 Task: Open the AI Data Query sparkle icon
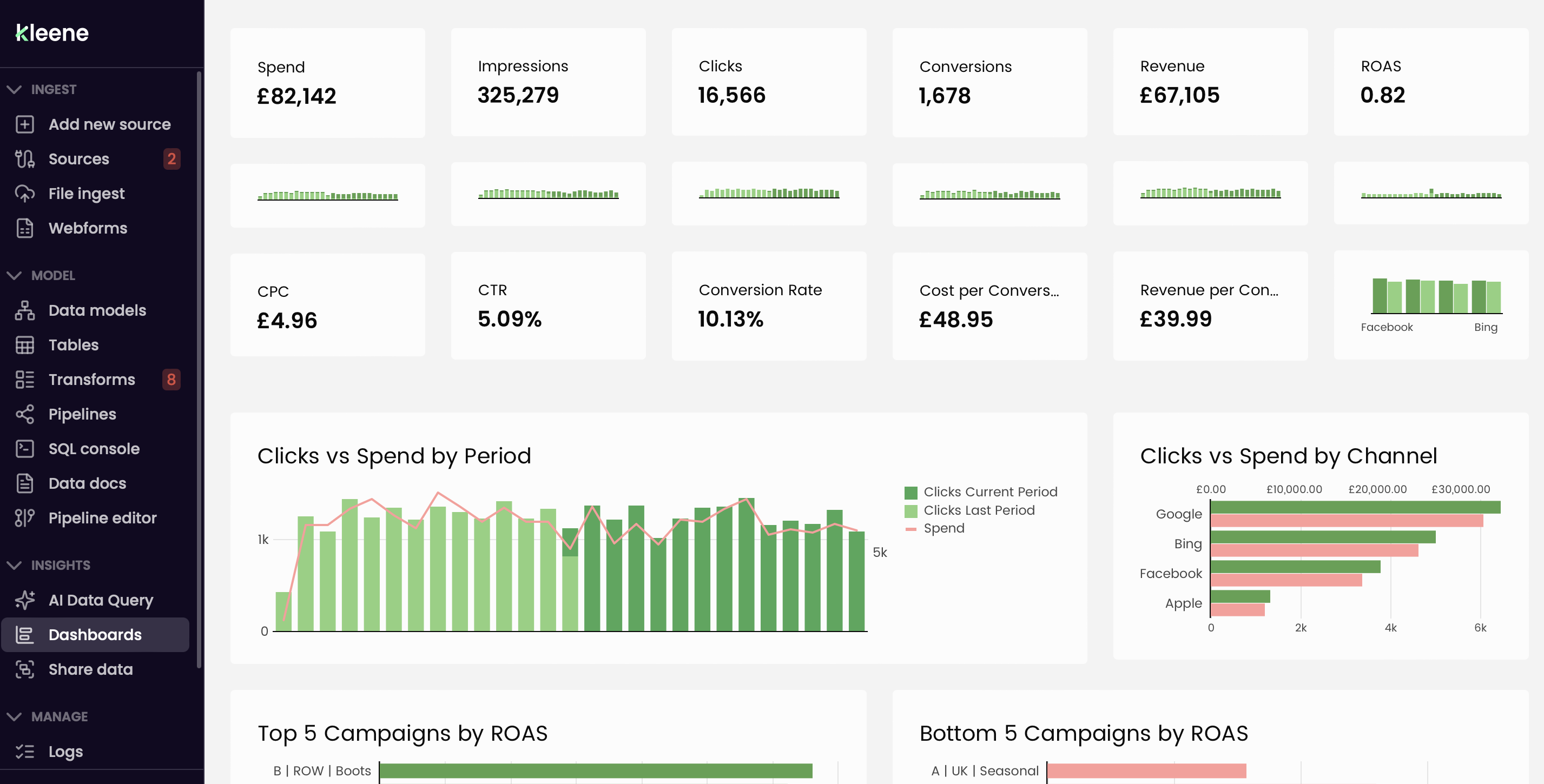click(24, 600)
